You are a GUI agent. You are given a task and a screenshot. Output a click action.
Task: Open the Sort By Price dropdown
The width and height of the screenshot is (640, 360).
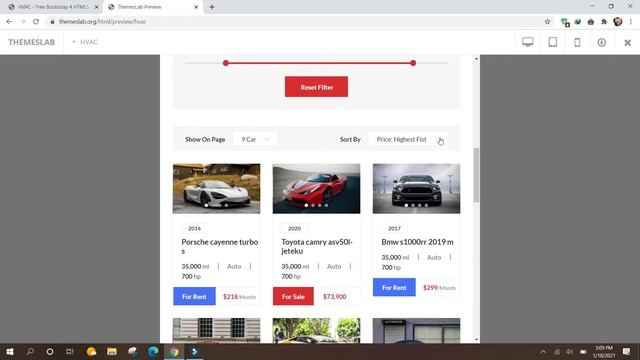click(x=407, y=139)
